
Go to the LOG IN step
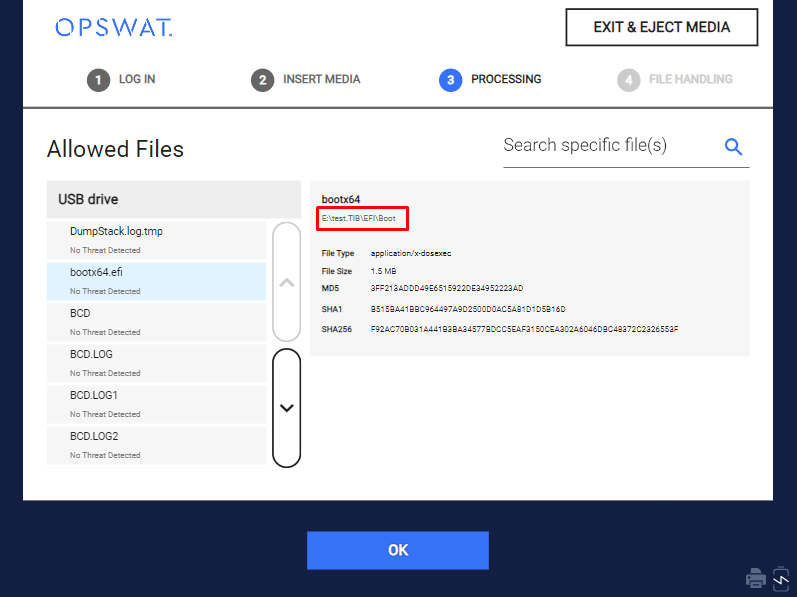[x=121, y=80]
